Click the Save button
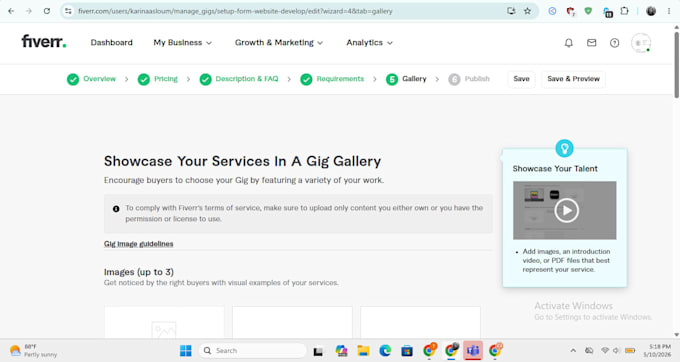Image resolution: width=680 pixels, height=362 pixels. [521, 79]
